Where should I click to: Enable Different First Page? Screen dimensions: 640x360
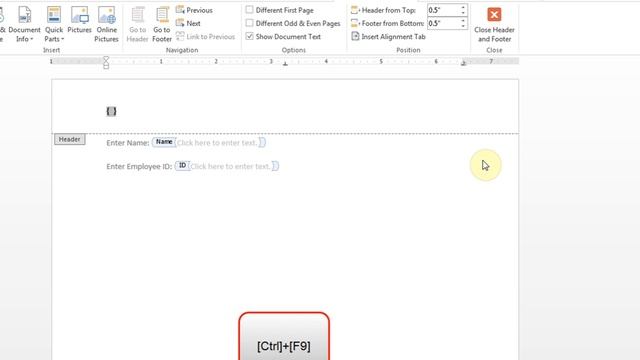tap(280, 10)
